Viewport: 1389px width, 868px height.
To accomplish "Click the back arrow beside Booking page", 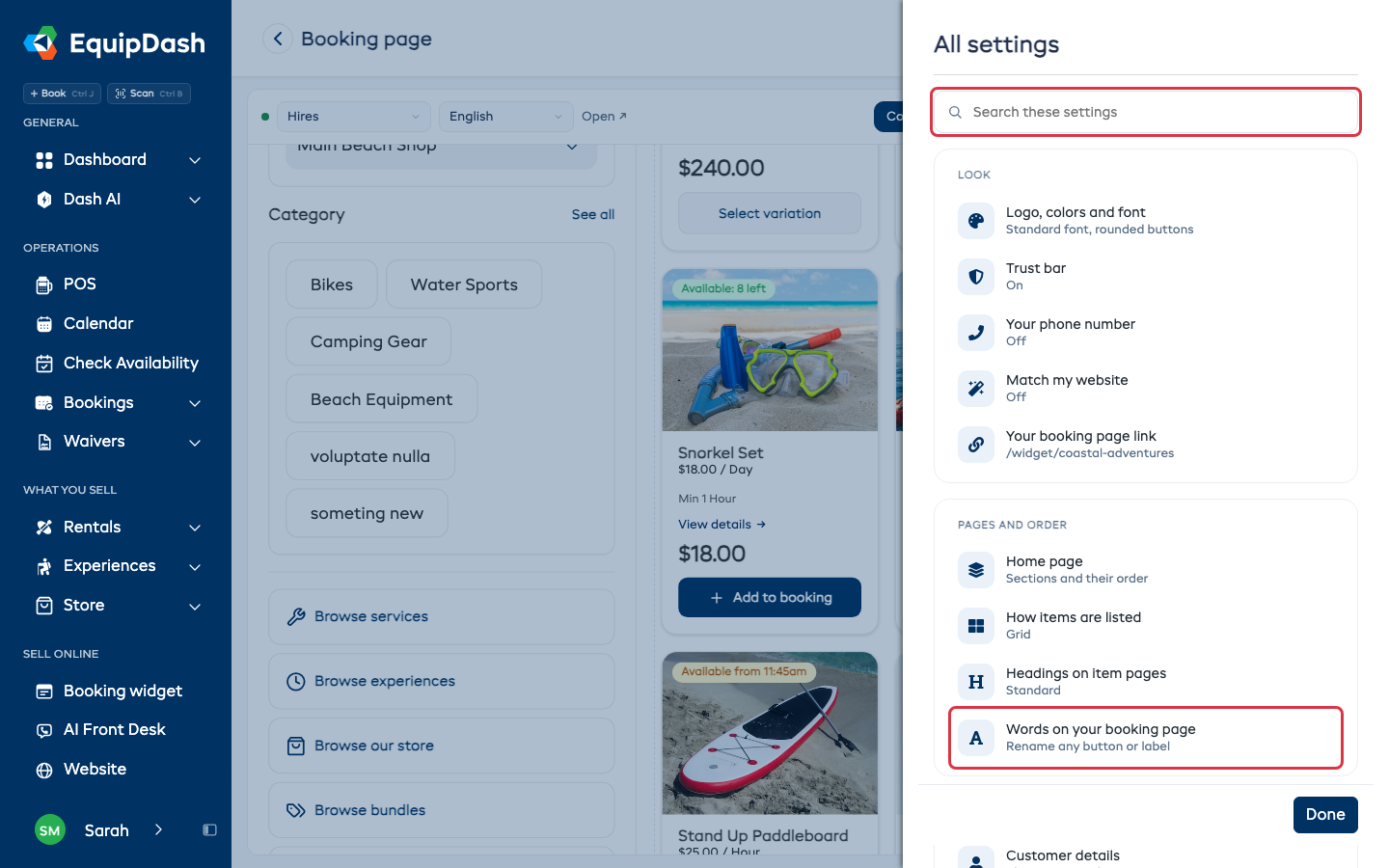I will 278,39.
